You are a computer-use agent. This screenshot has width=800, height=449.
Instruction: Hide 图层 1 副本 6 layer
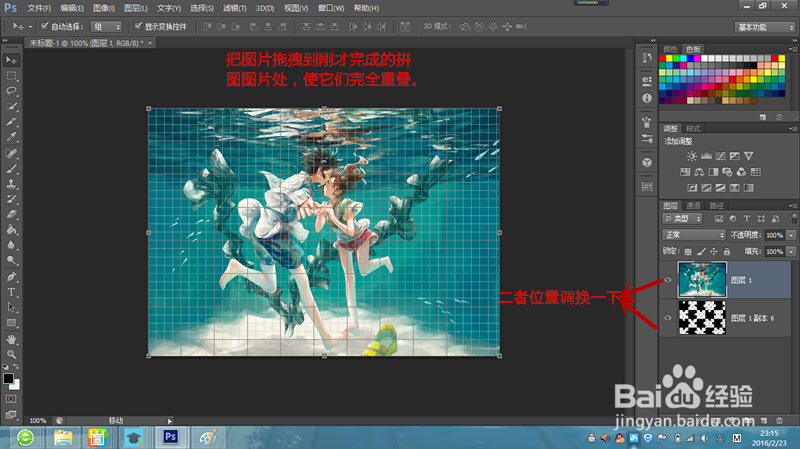[667, 318]
